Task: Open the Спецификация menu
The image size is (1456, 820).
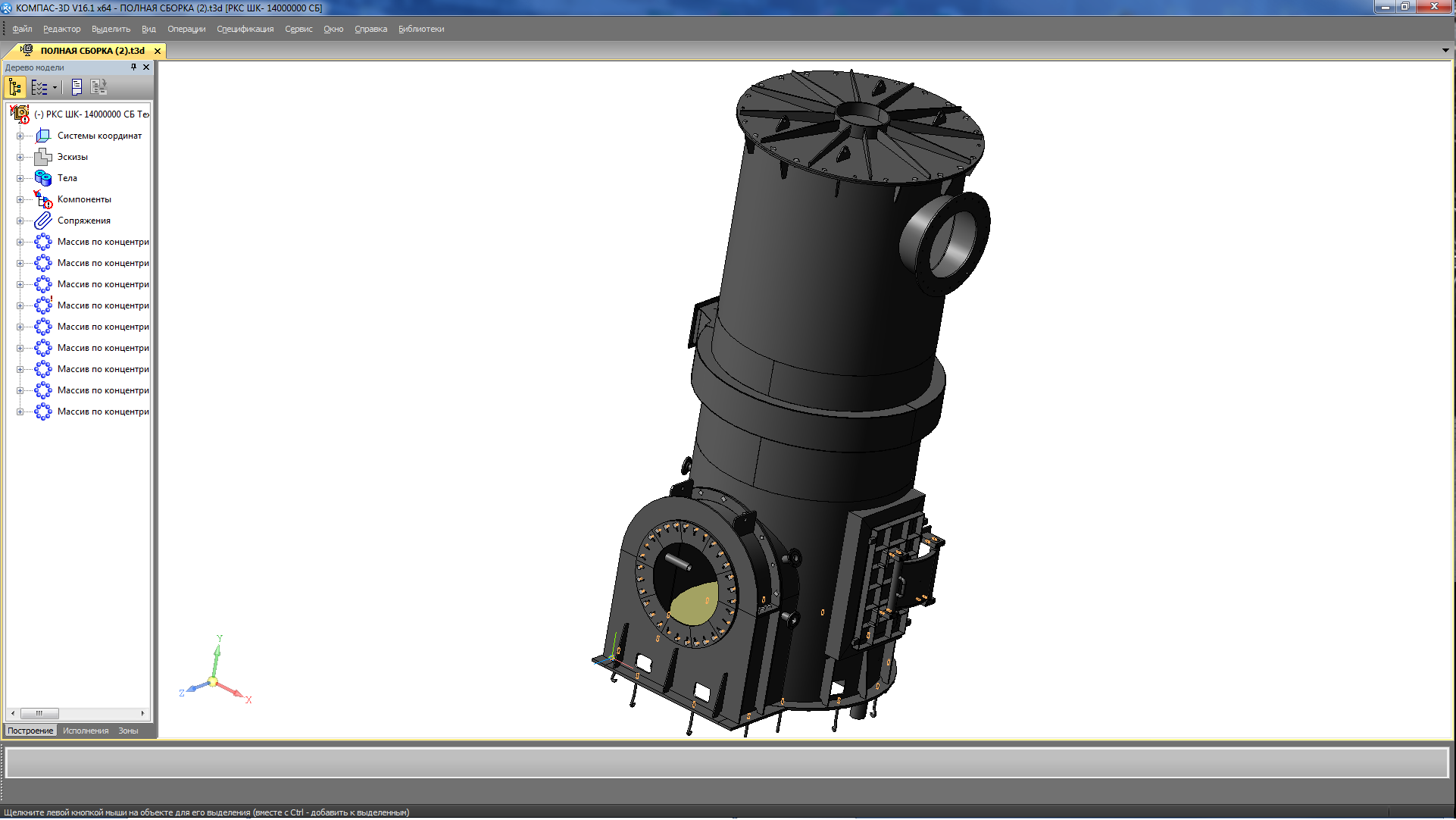Action: point(245,29)
